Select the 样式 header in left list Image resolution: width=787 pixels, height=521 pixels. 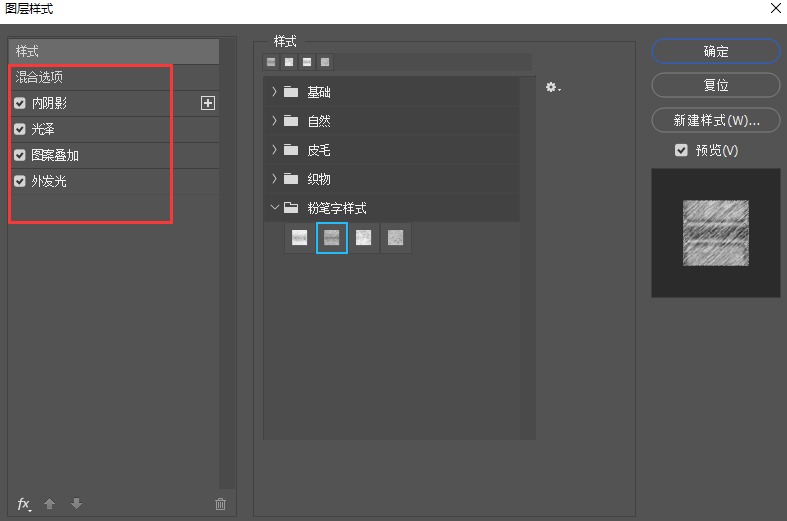[114, 51]
